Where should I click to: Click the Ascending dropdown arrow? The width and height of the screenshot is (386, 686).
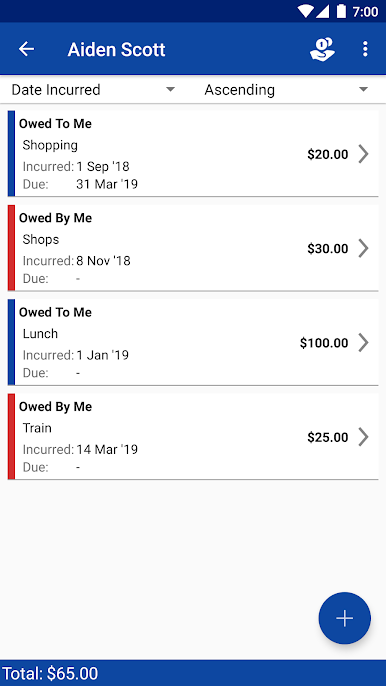point(363,90)
